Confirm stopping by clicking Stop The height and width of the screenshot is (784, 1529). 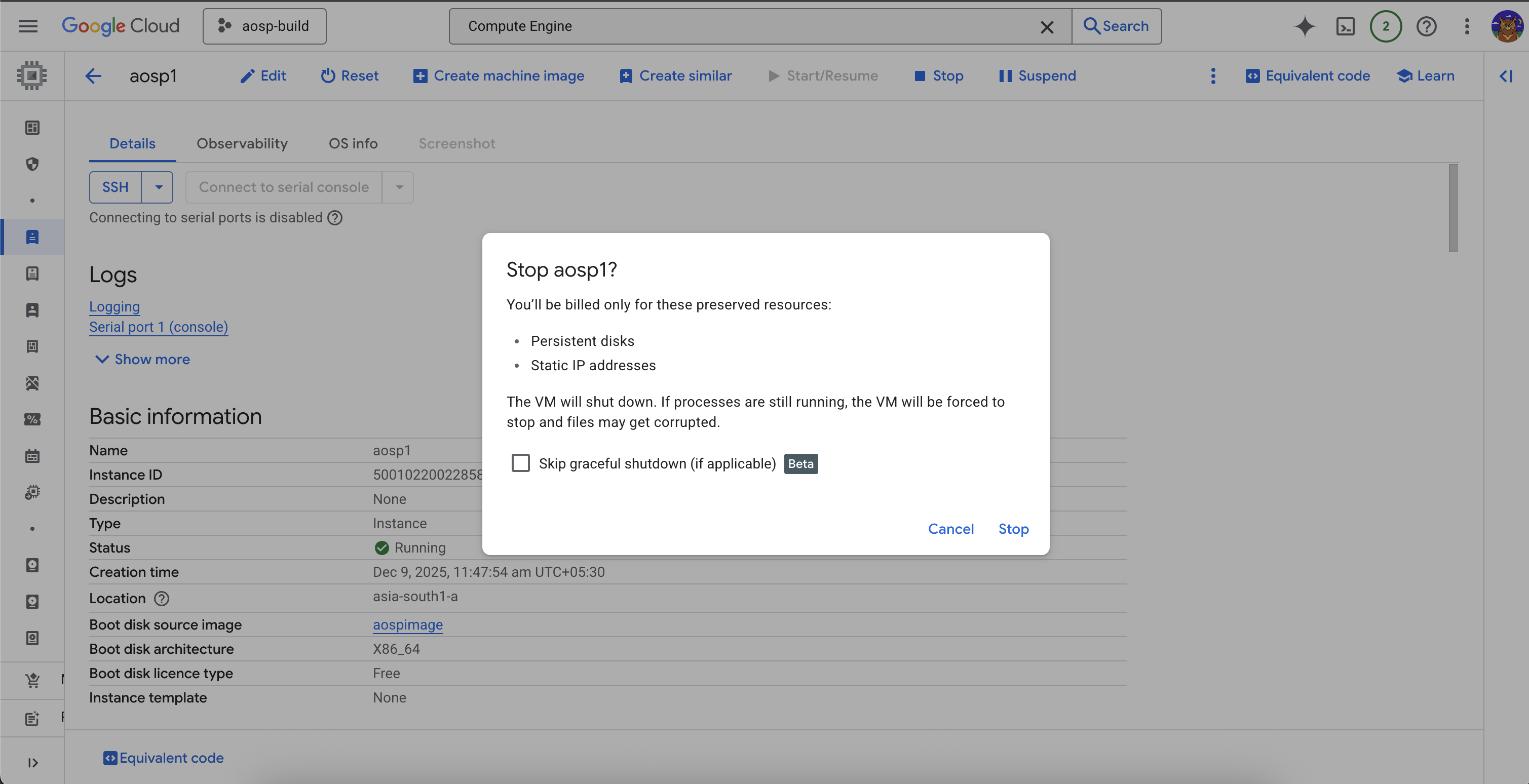pos(1013,529)
